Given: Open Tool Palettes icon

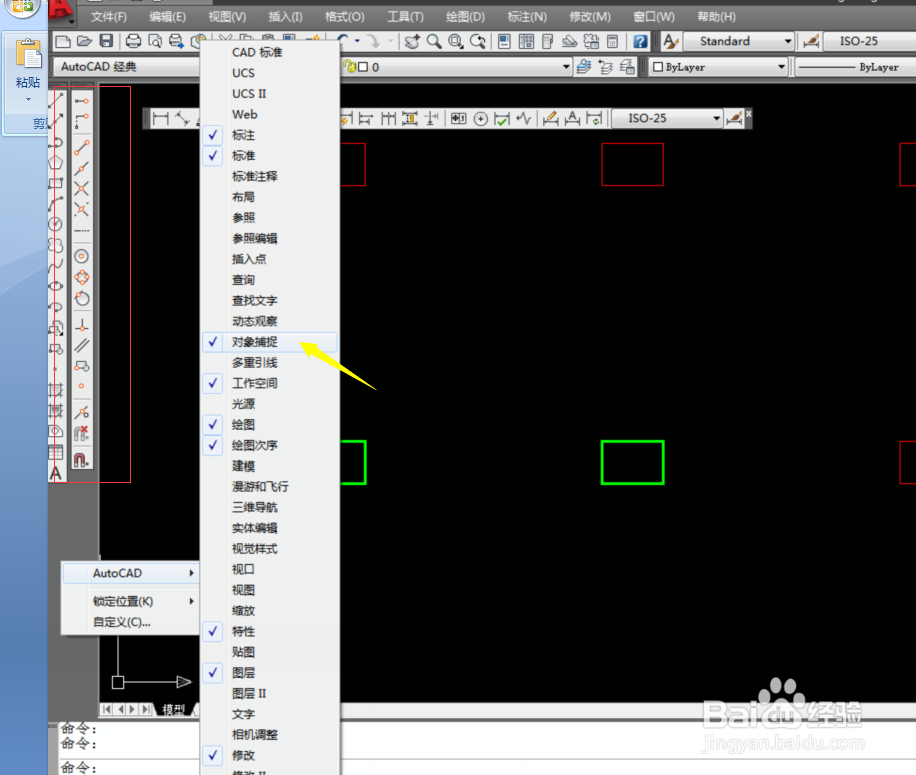Looking at the screenshot, I should (x=547, y=41).
